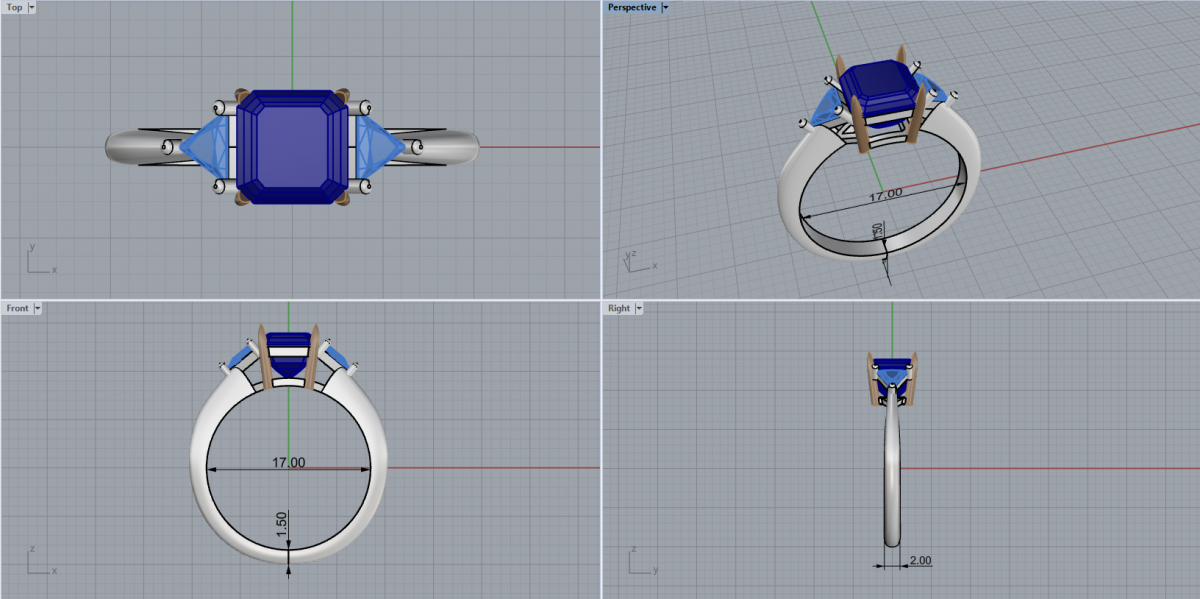Click the world axis icon in Right view

click(640, 562)
